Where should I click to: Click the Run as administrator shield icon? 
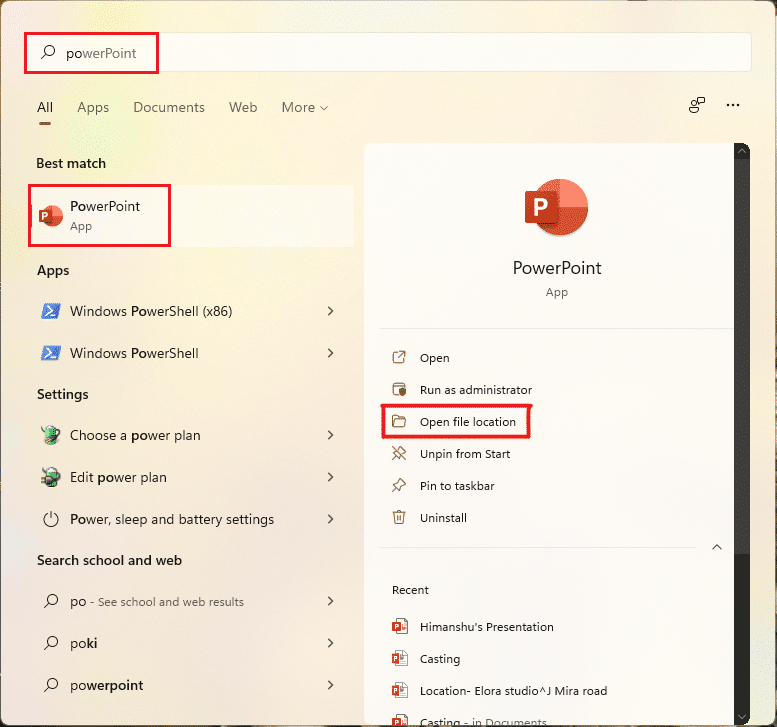click(399, 390)
